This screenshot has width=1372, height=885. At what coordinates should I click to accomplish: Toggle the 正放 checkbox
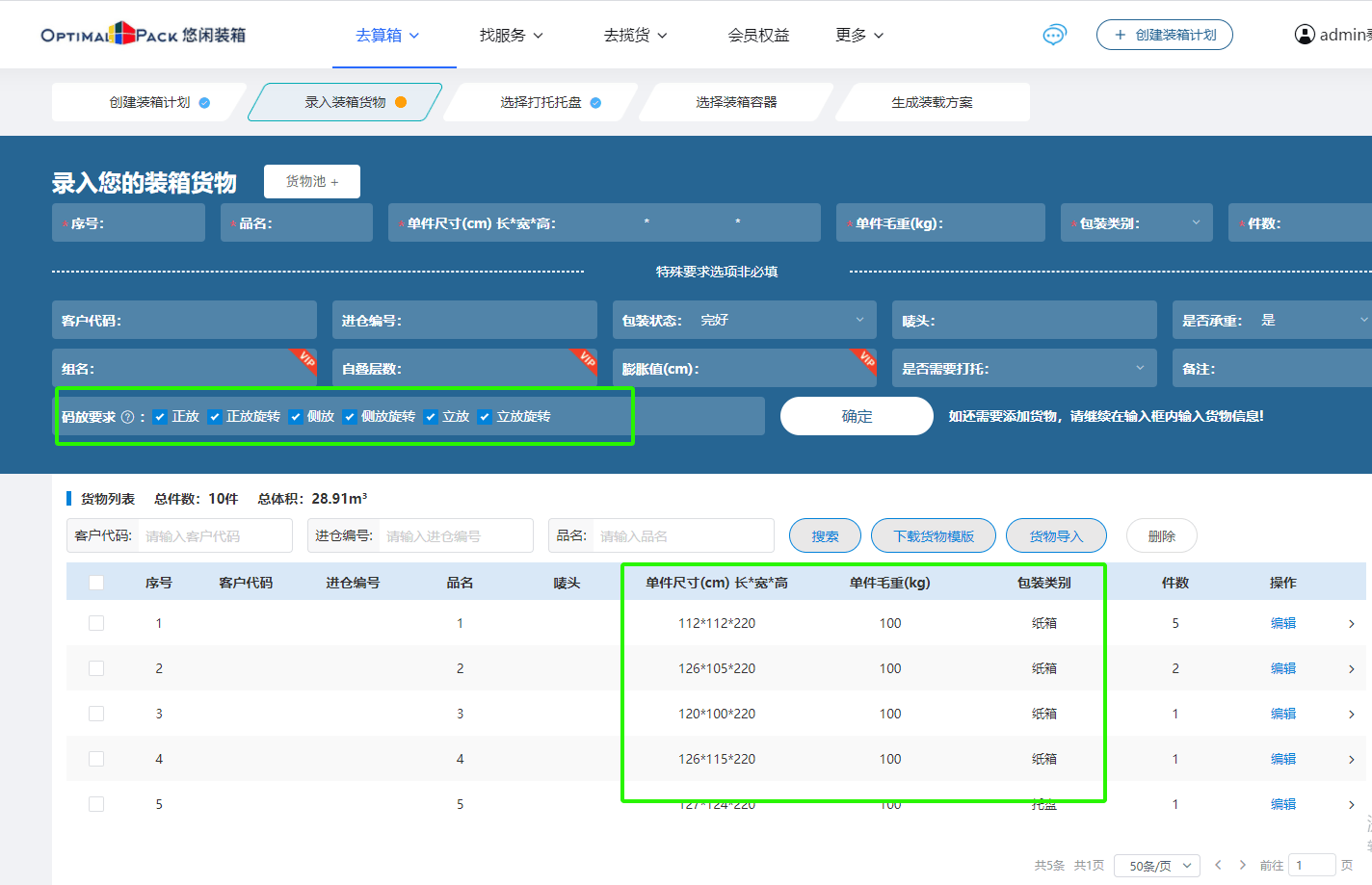[160, 417]
